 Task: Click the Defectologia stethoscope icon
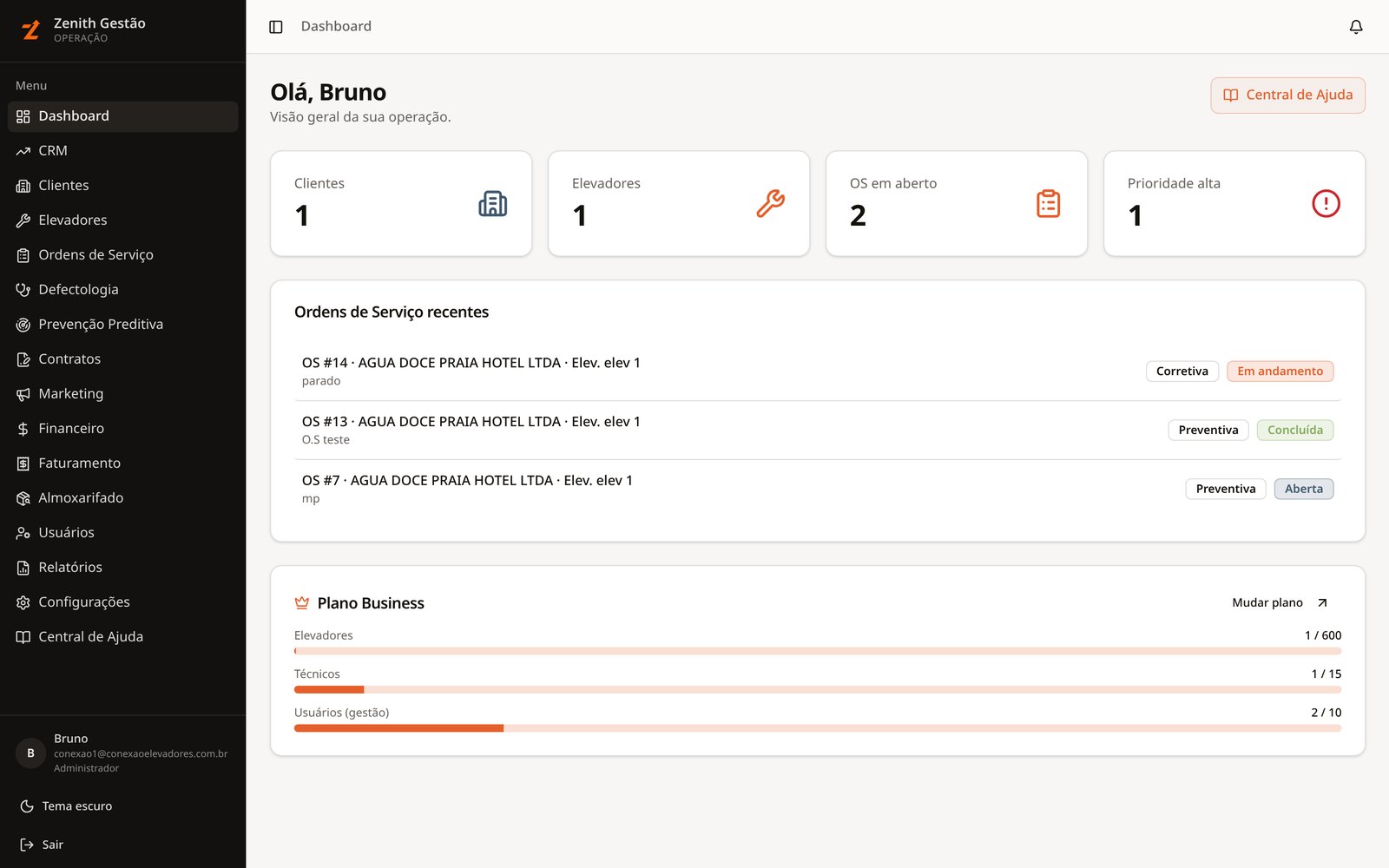click(x=23, y=290)
